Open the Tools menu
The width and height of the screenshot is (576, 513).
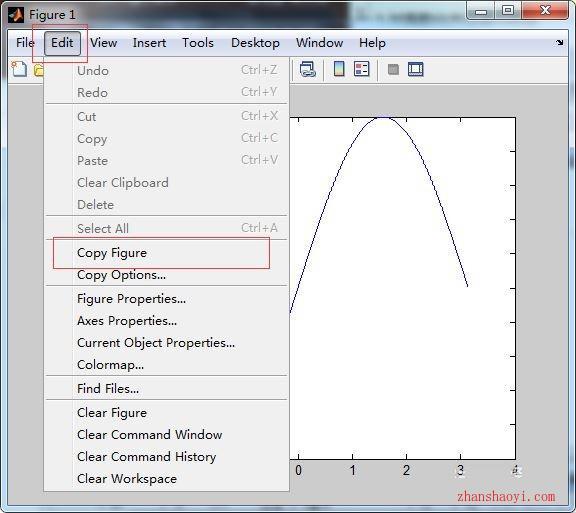tap(198, 43)
